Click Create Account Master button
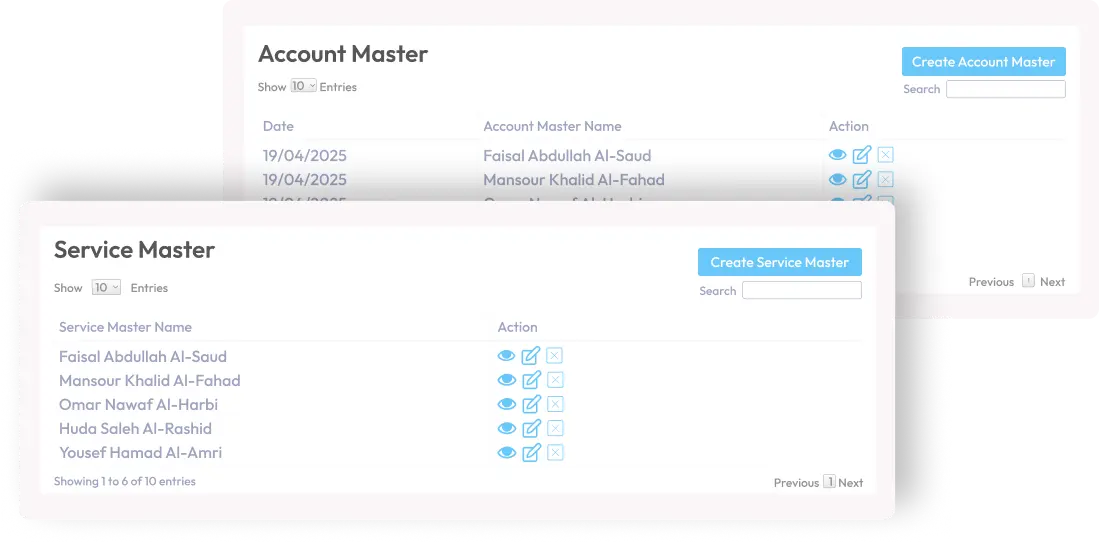Image resolution: width=1099 pixels, height=543 pixels. click(983, 62)
